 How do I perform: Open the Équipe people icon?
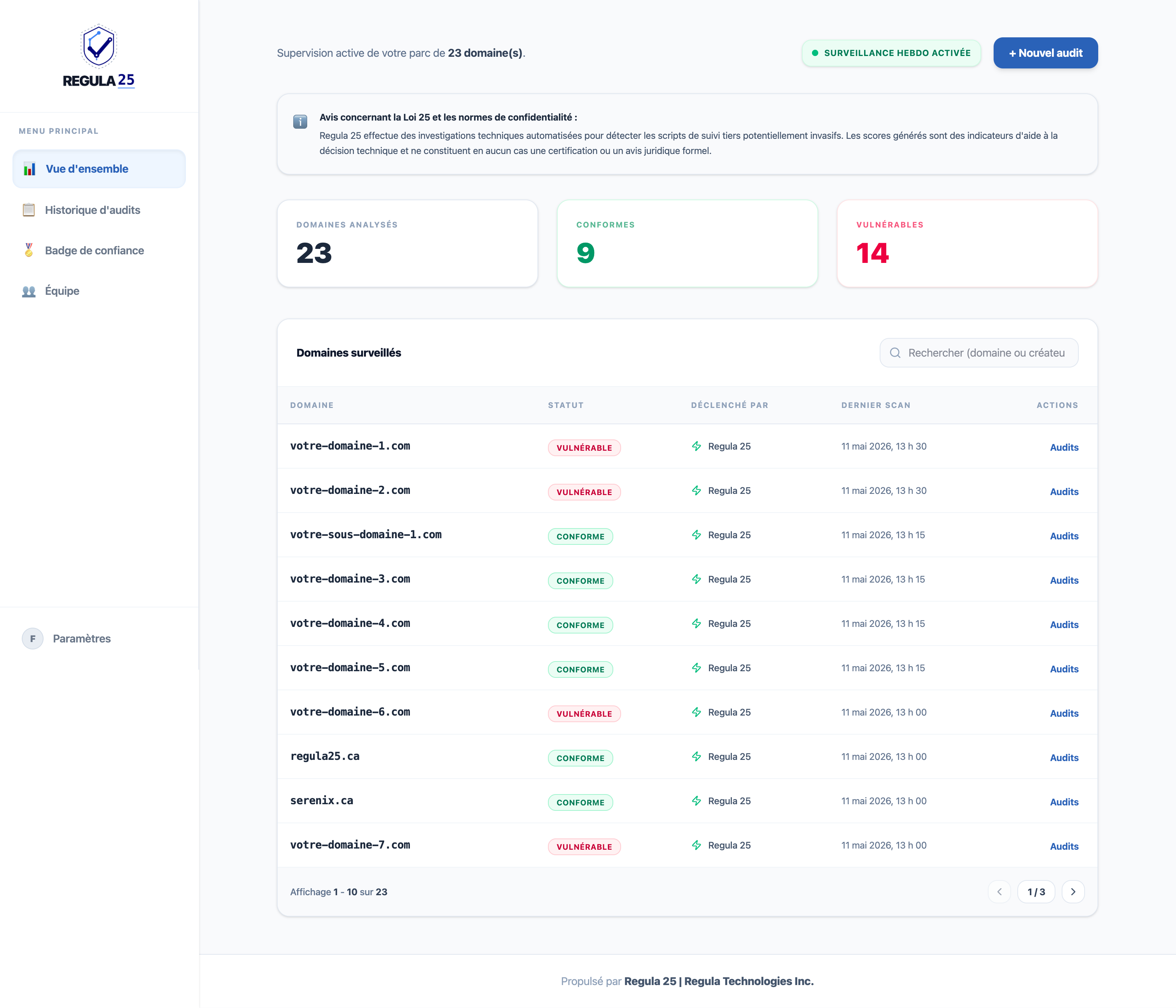coord(29,291)
